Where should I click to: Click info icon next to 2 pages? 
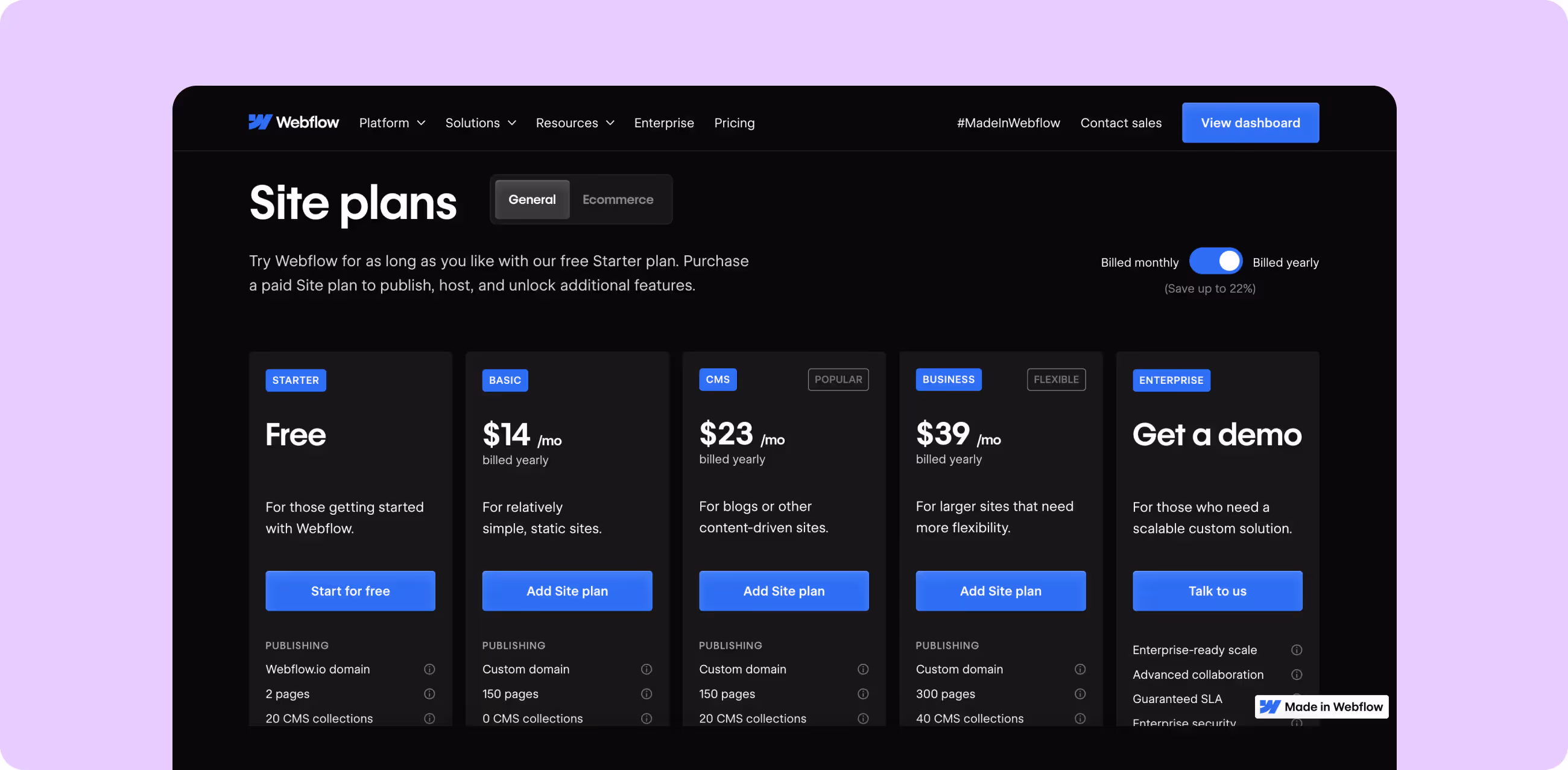[x=429, y=694]
